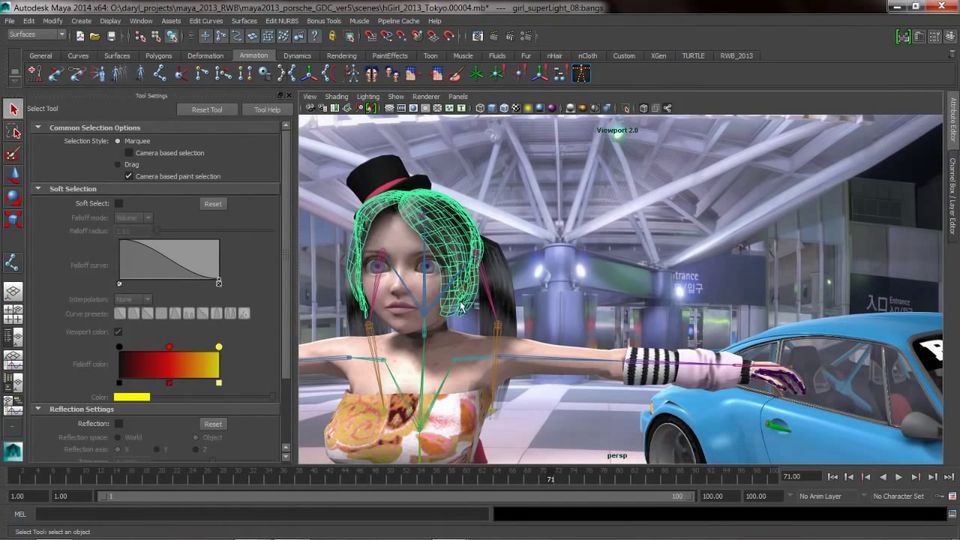This screenshot has width=960, height=540.
Task: Click the Save Scene icon
Action: pos(111,36)
